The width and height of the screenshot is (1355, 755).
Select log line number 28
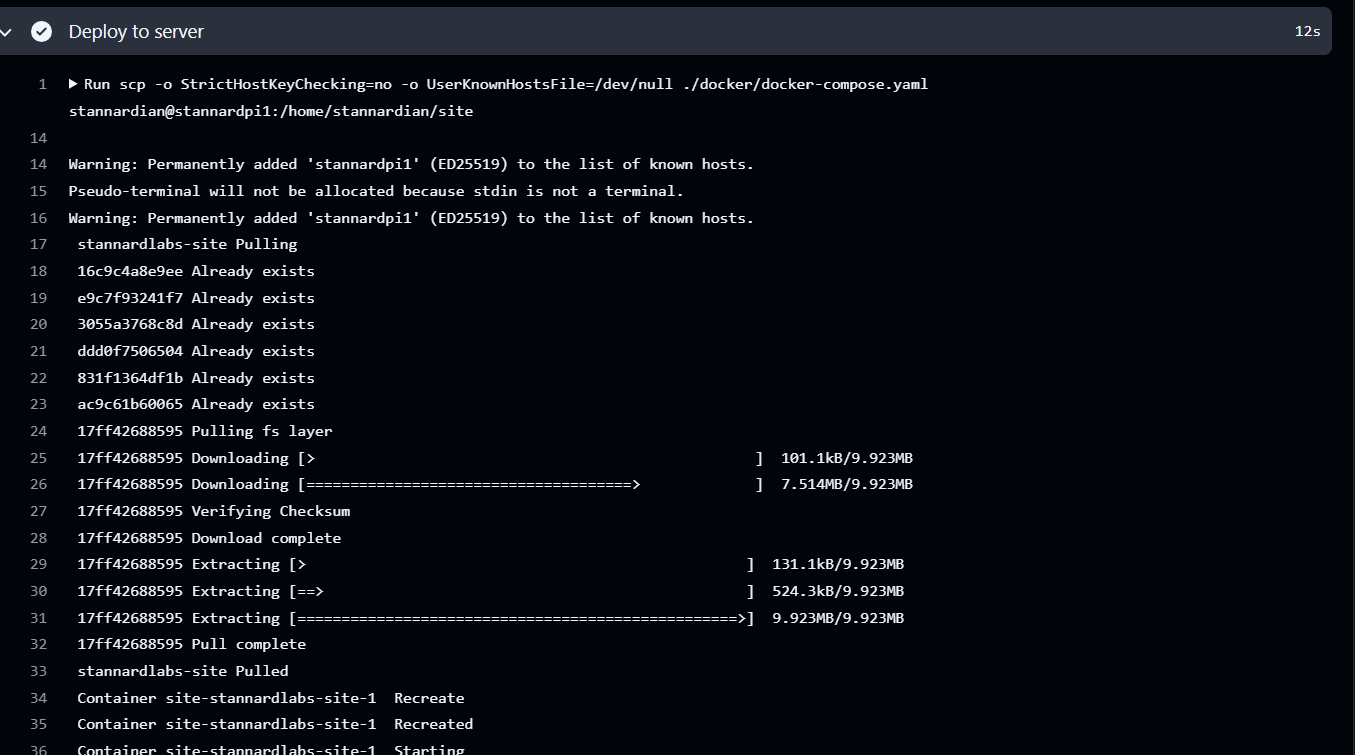pyautogui.click(x=39, y=538)
